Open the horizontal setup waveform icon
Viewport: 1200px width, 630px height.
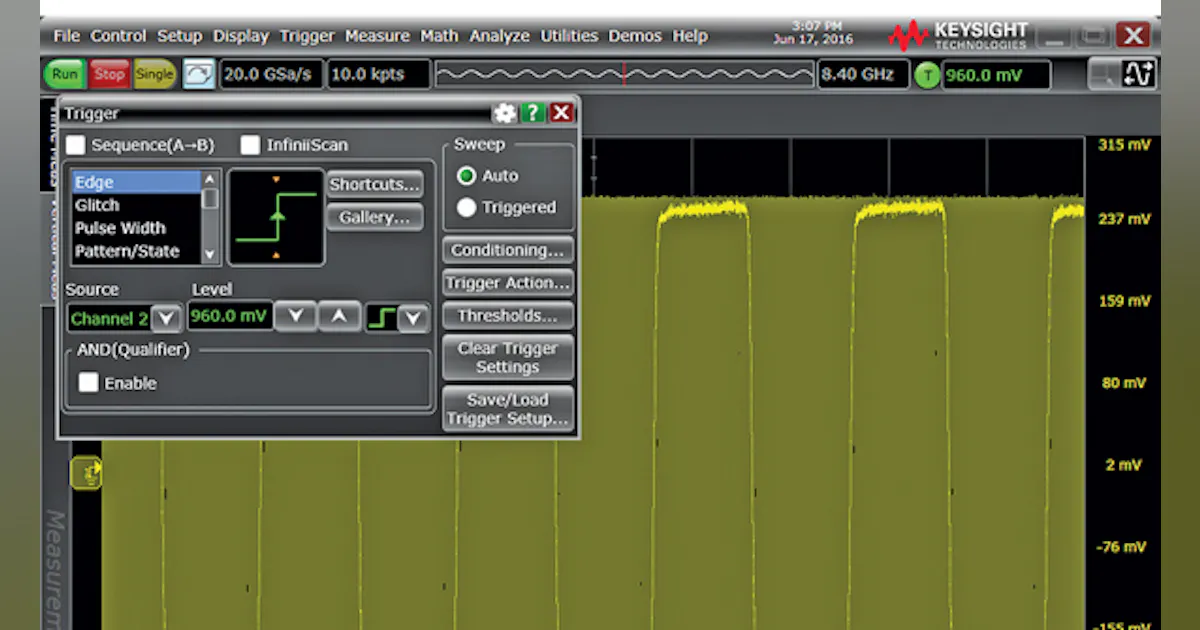click(x=198, y=73)
